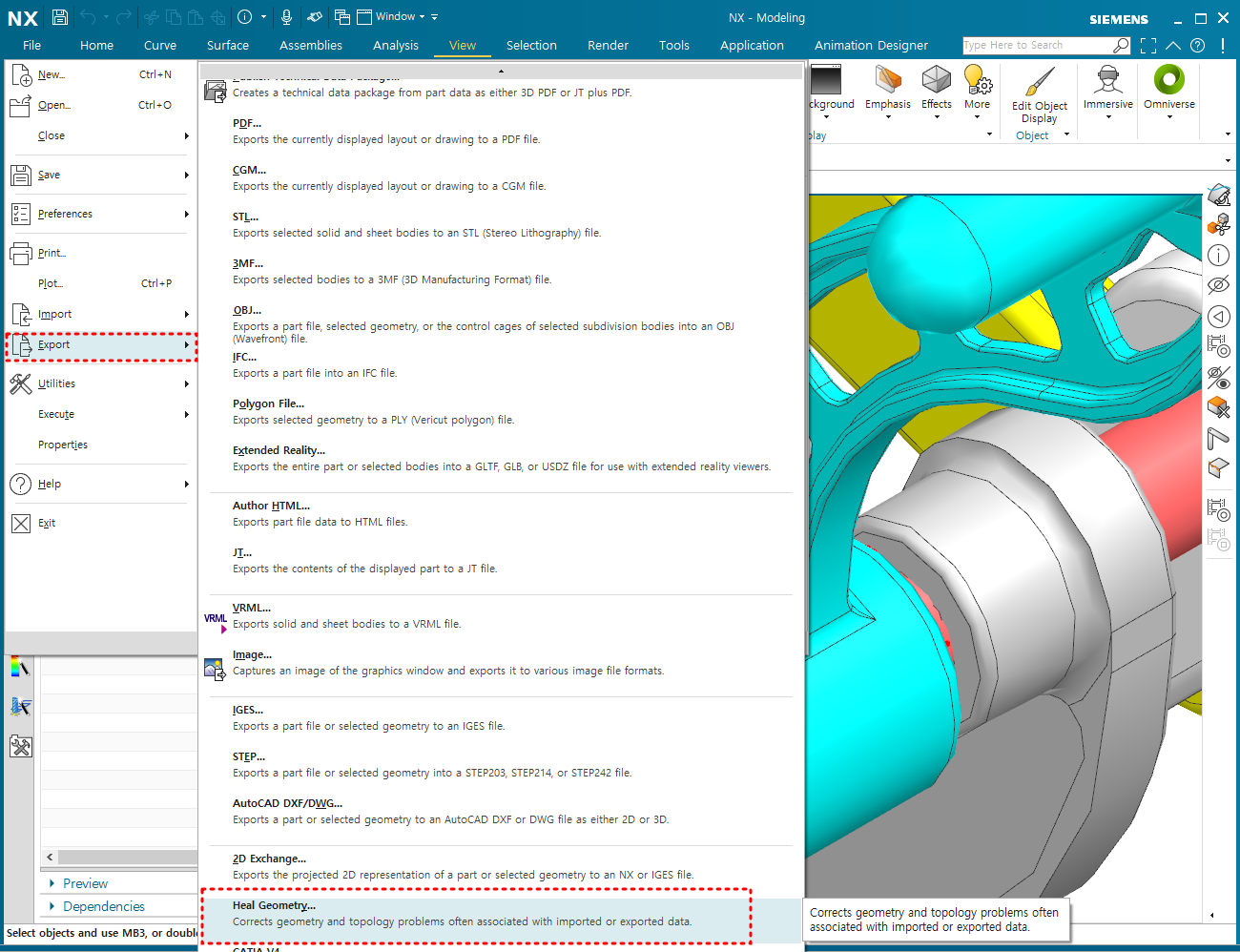Click the Undo arrow in the title bar
Image resolution: width=1240 pixels, height=952 pixels.
click(89, 17)
